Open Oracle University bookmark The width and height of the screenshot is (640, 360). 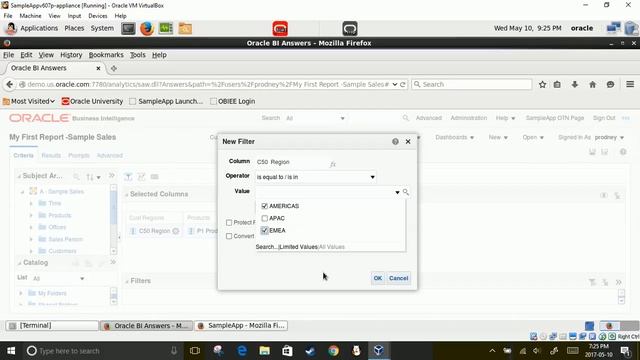coord(92,101)
